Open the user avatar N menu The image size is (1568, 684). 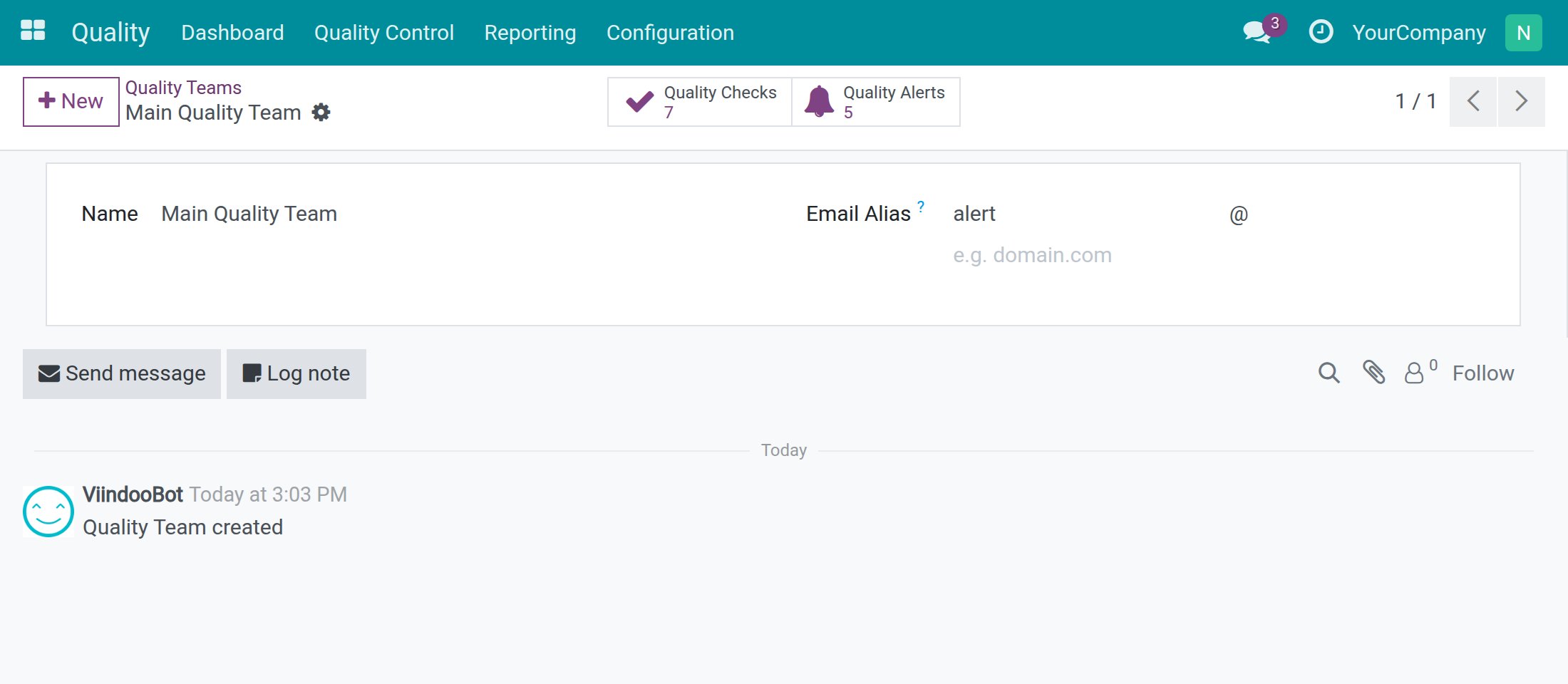pos(1523,33)
